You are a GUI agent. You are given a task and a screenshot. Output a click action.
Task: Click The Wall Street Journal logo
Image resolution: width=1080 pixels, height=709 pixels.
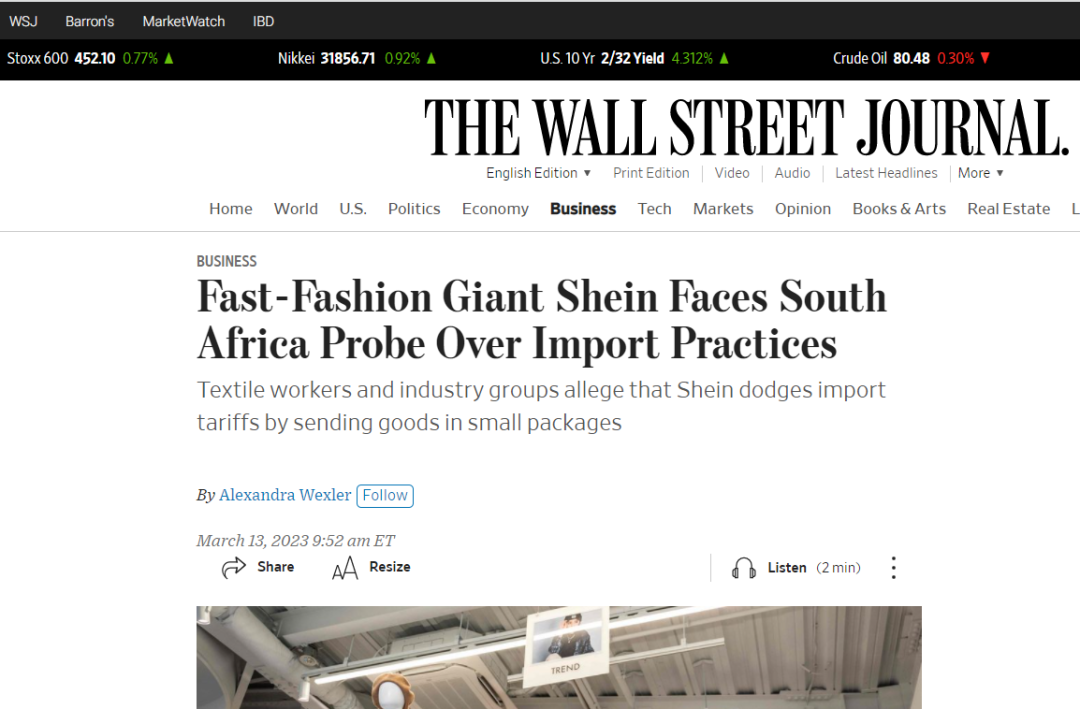pos(746,128)
